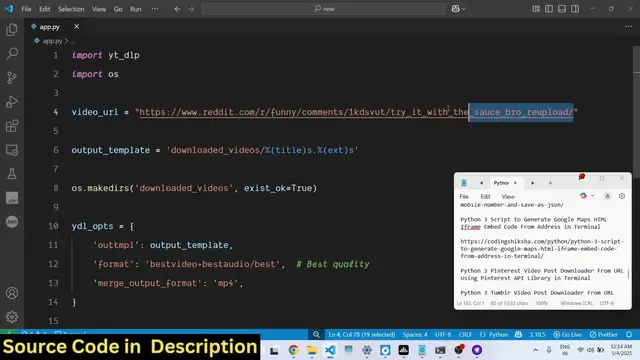Open Source Control view in activity bar
This screenshot has width=640, height=360.
pos(12,78)
